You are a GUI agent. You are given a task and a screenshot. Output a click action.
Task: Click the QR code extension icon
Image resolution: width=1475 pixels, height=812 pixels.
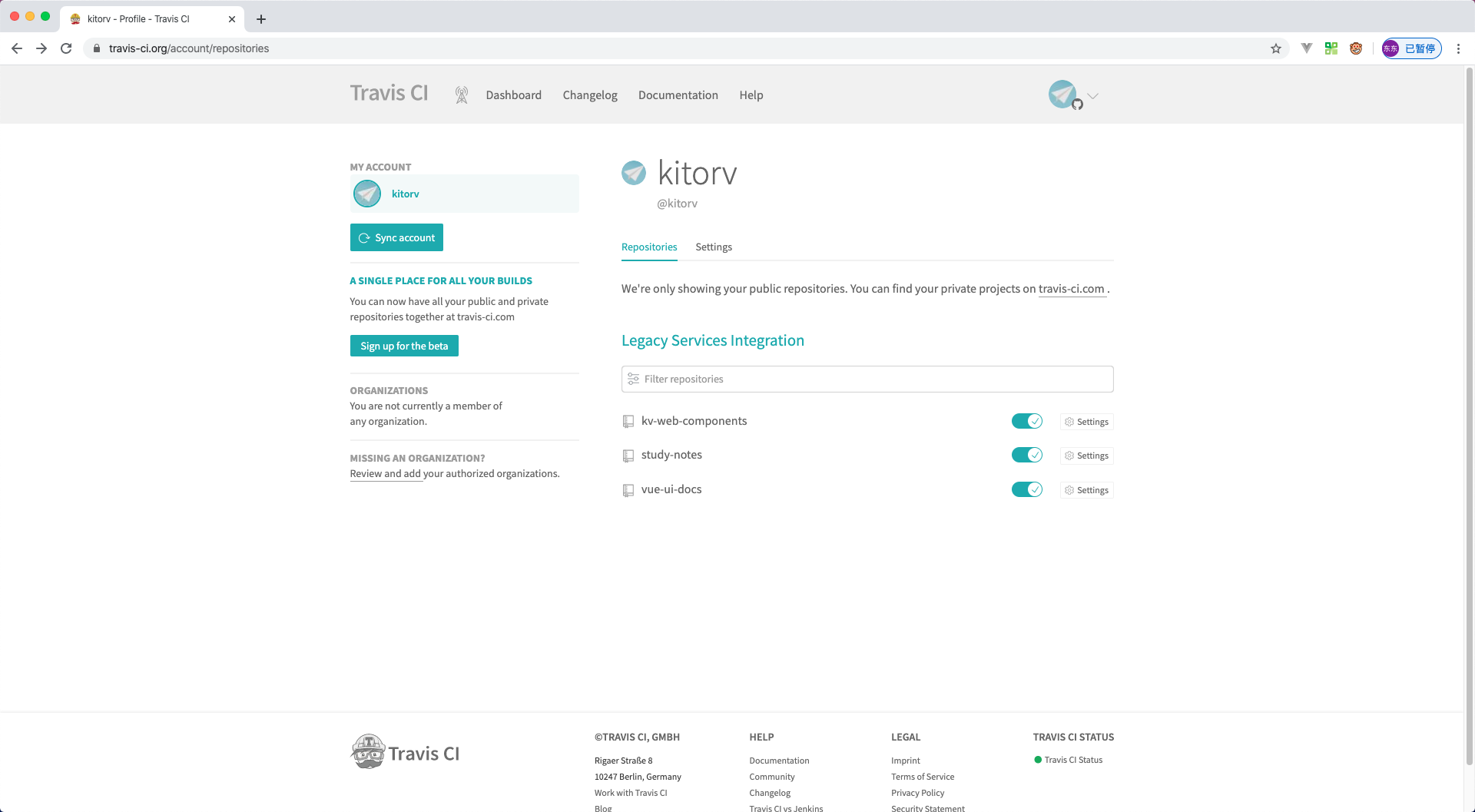[1331, 48]
